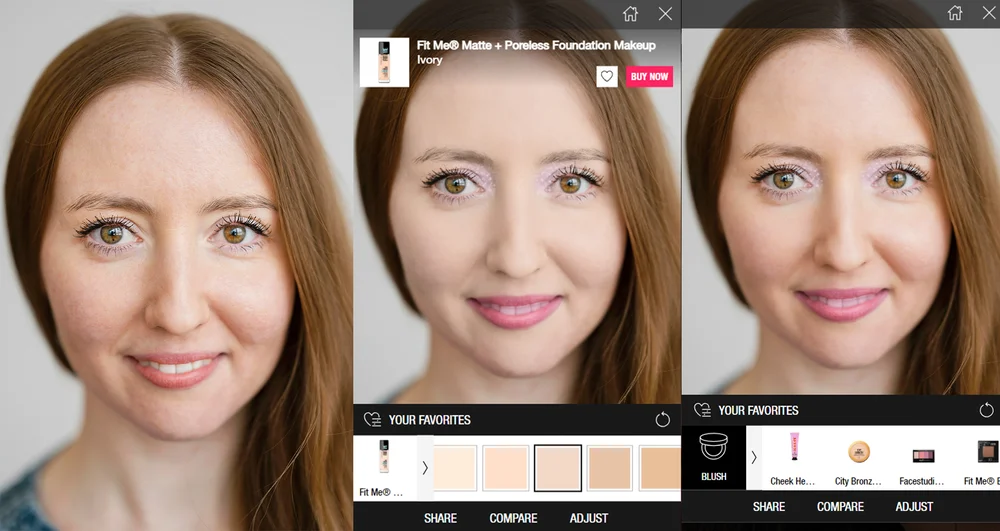Reset the look in the blush panel

click(987, 410)
